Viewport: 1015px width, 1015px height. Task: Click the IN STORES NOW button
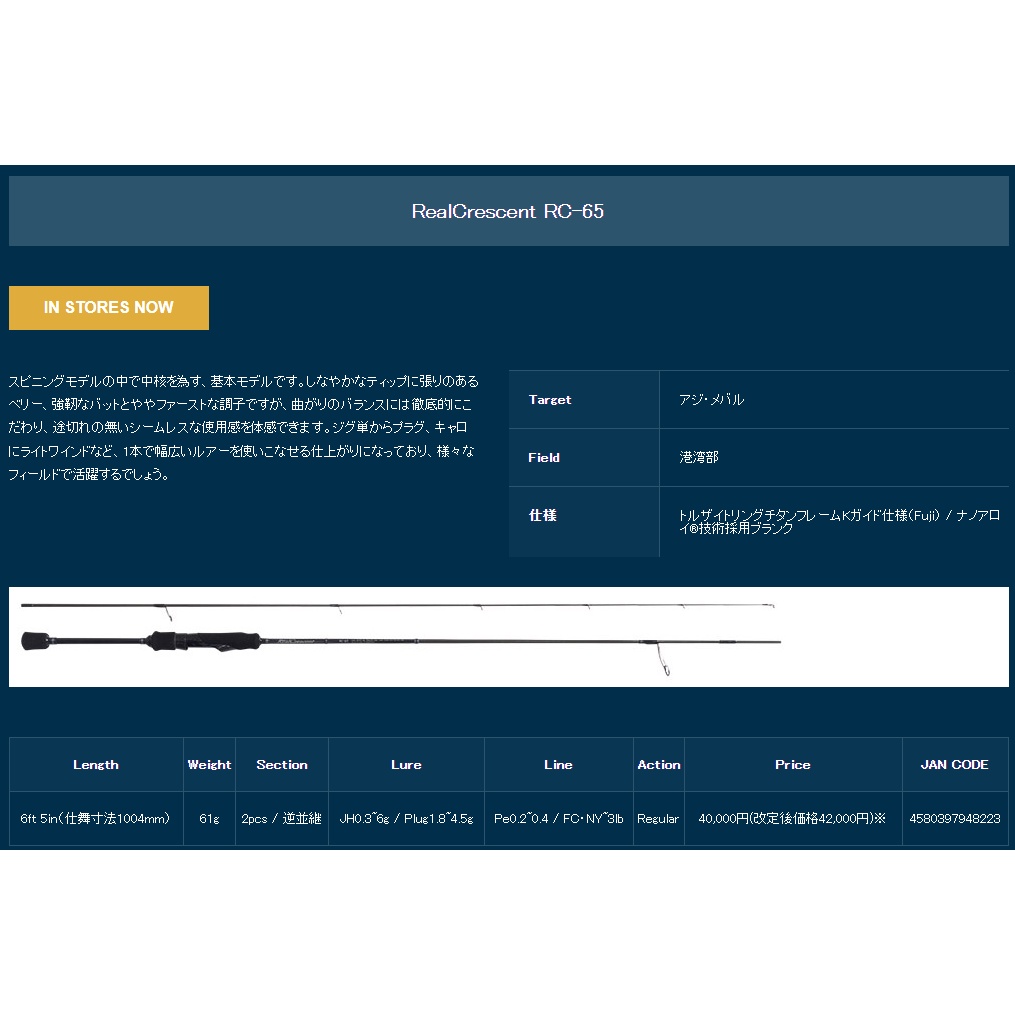pyautogui.click(x=108, y=308)
